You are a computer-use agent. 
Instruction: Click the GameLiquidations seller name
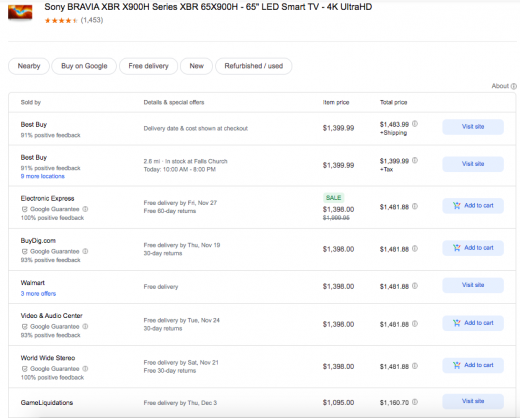[47, 403]
